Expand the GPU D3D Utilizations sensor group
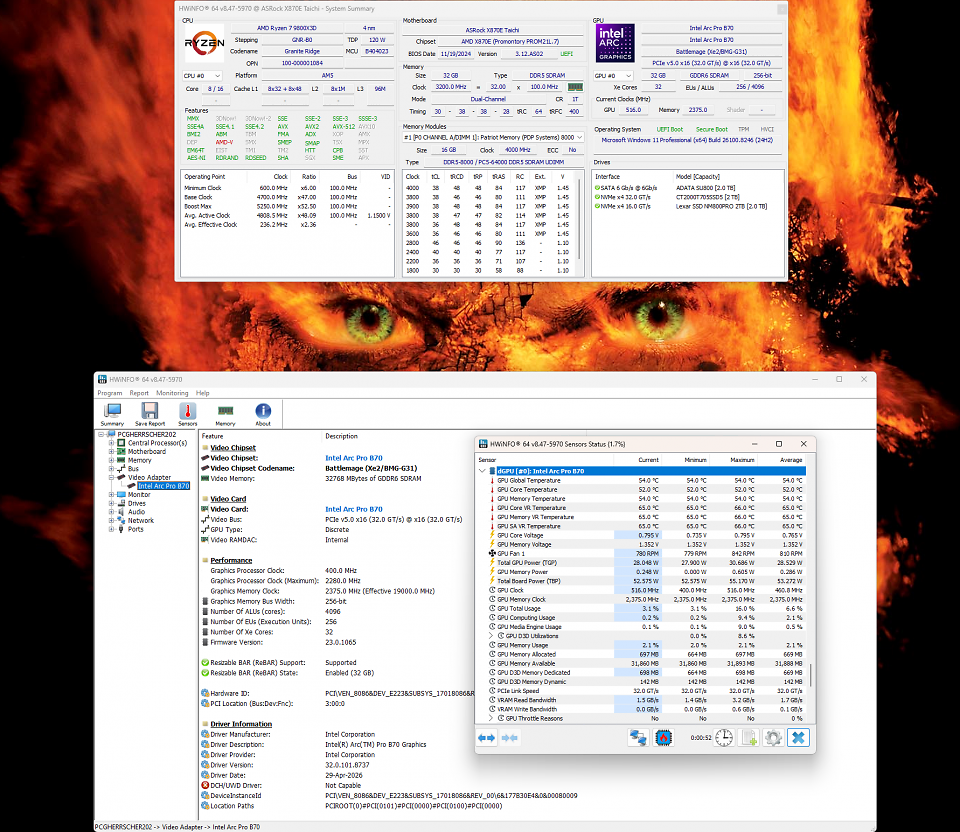This screenshot has width=960, height=832. point(491,635)
